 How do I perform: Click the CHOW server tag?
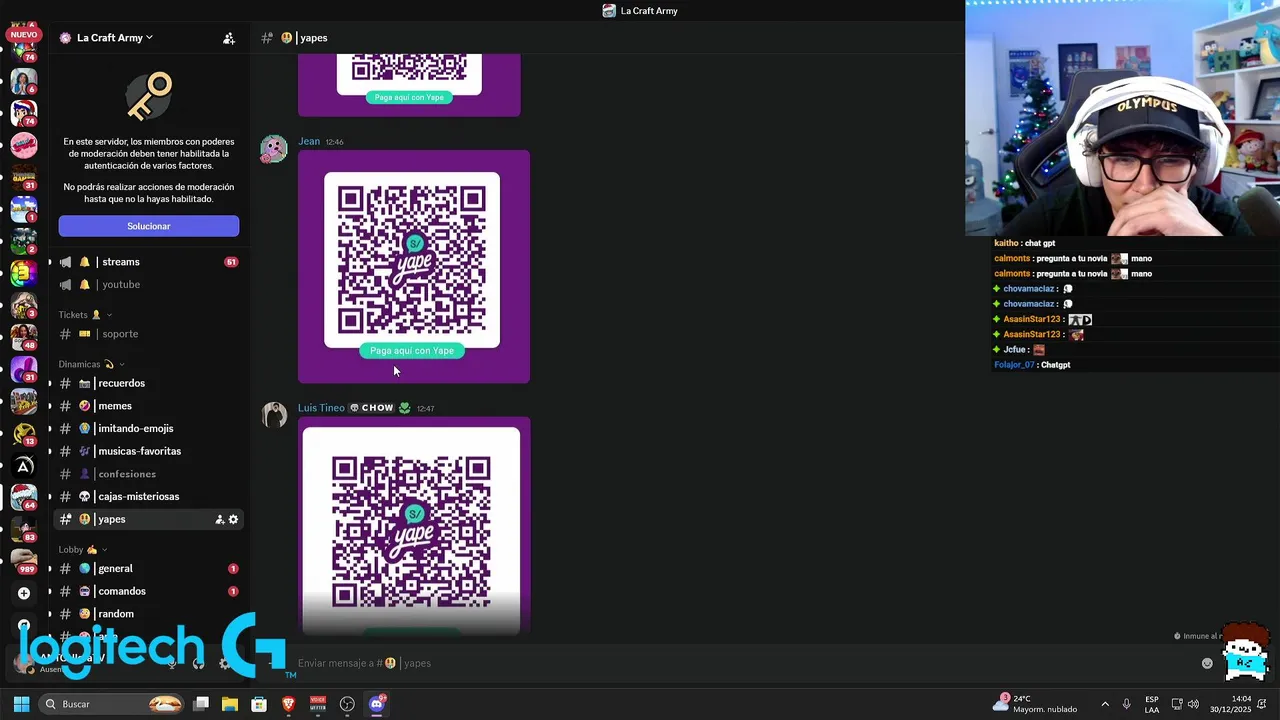tap(372, 408)
